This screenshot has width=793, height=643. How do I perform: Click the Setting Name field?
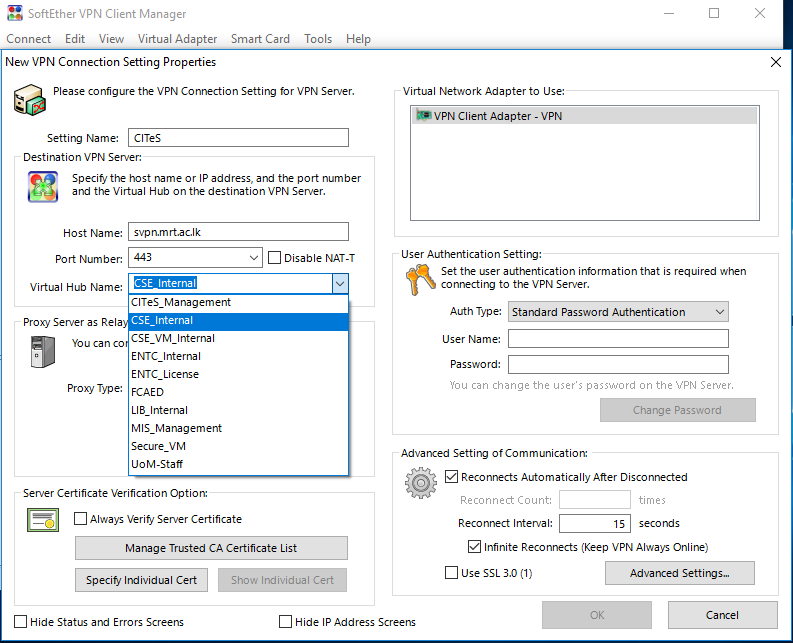[238, 138]
